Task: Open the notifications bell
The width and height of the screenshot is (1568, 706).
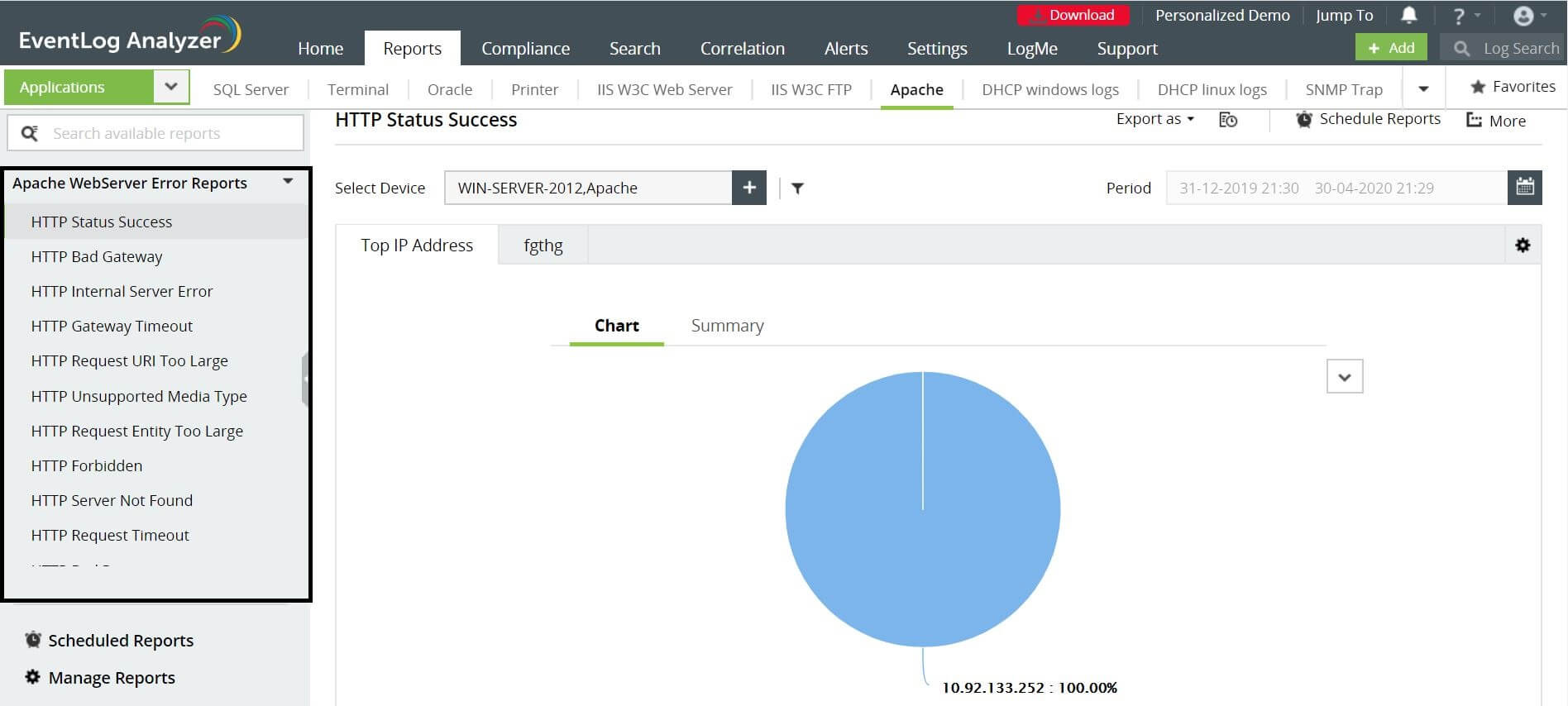Action: pos(1409,15)
